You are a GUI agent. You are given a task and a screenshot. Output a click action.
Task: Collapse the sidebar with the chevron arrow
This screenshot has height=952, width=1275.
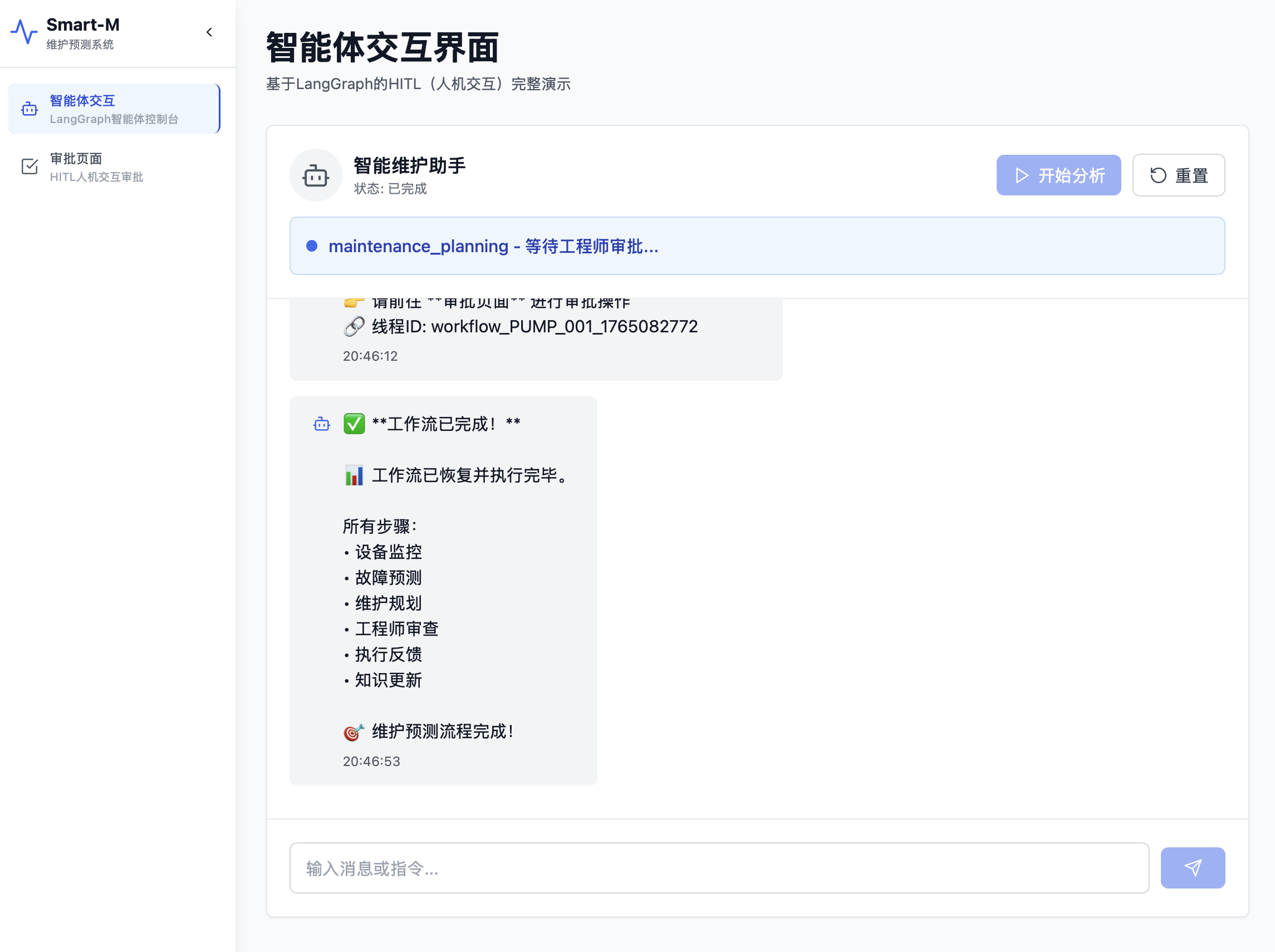pos(209,32)
